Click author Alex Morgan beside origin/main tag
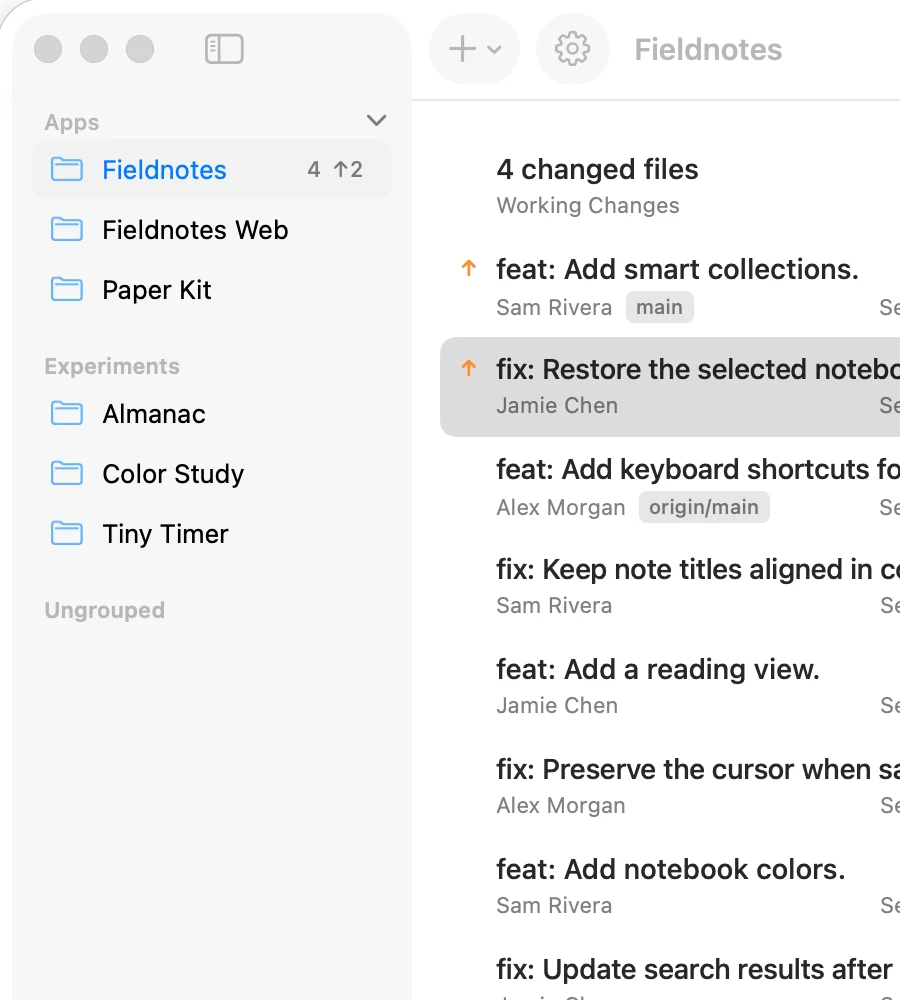The height and width of the screenshot is (1000, 900). pos(561,508)
